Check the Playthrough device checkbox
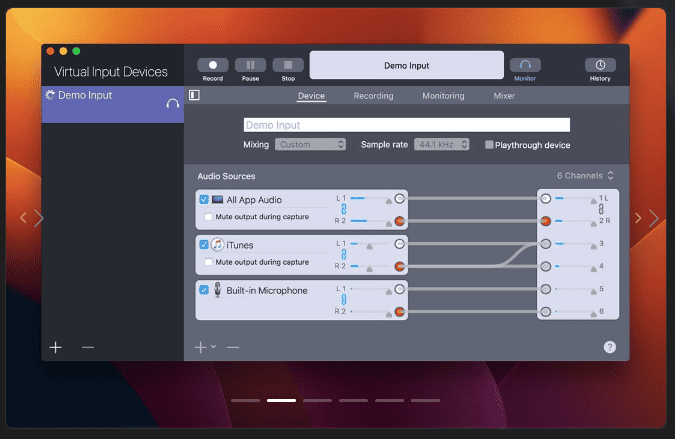The width and height of the screenshot is (675, 439). (489, 145)
